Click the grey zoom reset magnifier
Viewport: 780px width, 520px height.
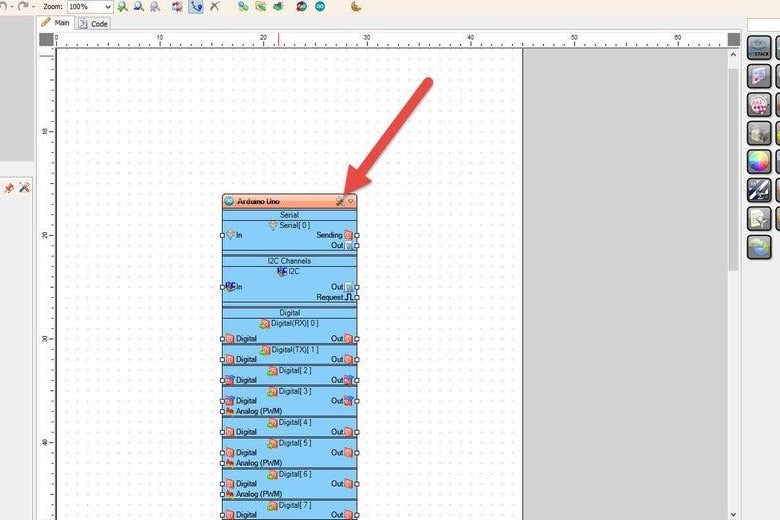155,6
